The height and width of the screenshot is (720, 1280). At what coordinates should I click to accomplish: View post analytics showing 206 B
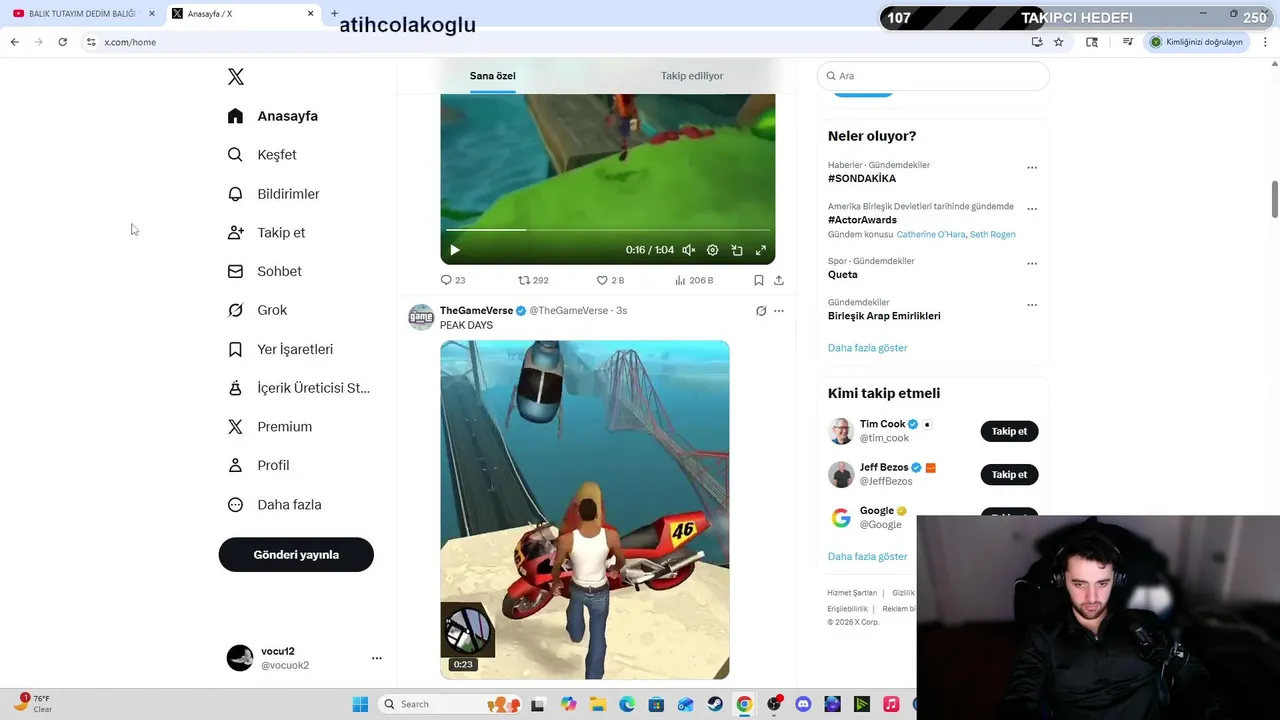pyautogui.click(x=694, y=281)
